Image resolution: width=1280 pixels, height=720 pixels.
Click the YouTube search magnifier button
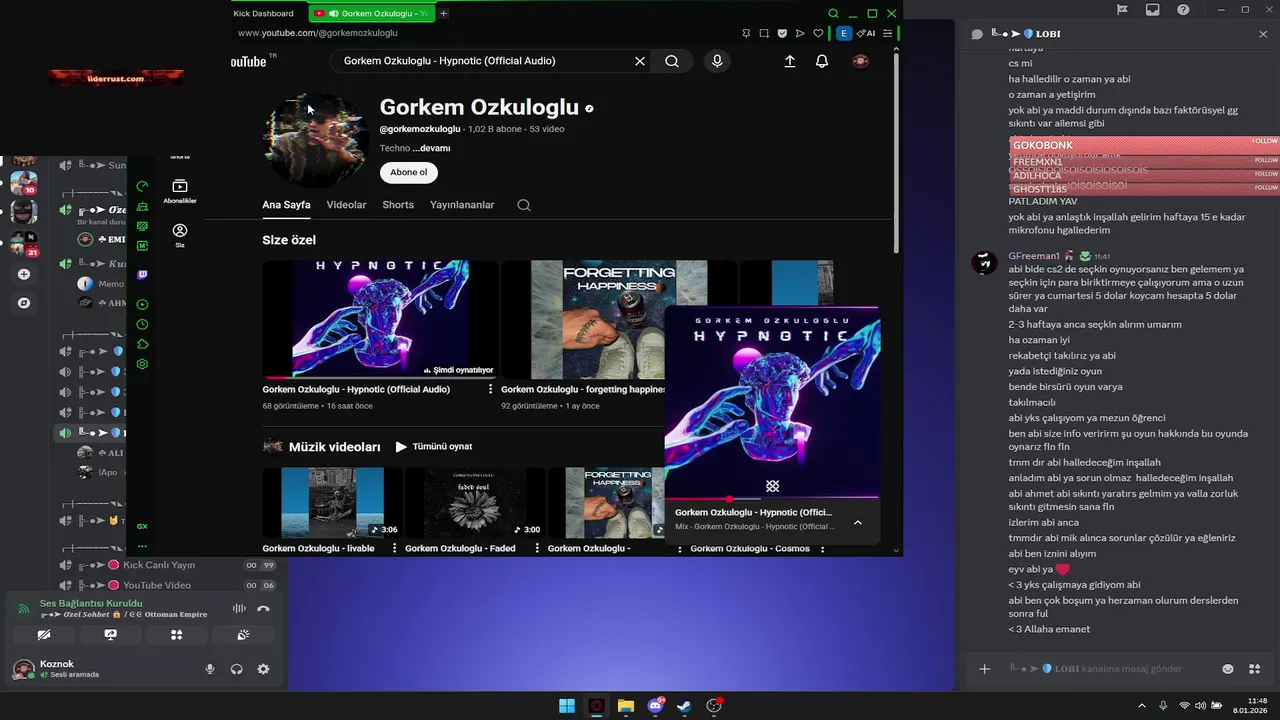672,61
